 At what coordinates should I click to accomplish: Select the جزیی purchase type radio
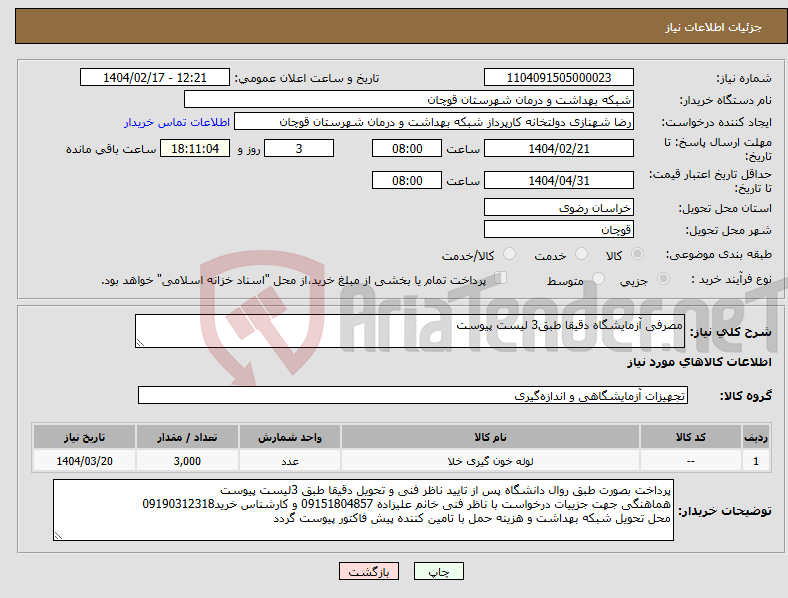663,278
